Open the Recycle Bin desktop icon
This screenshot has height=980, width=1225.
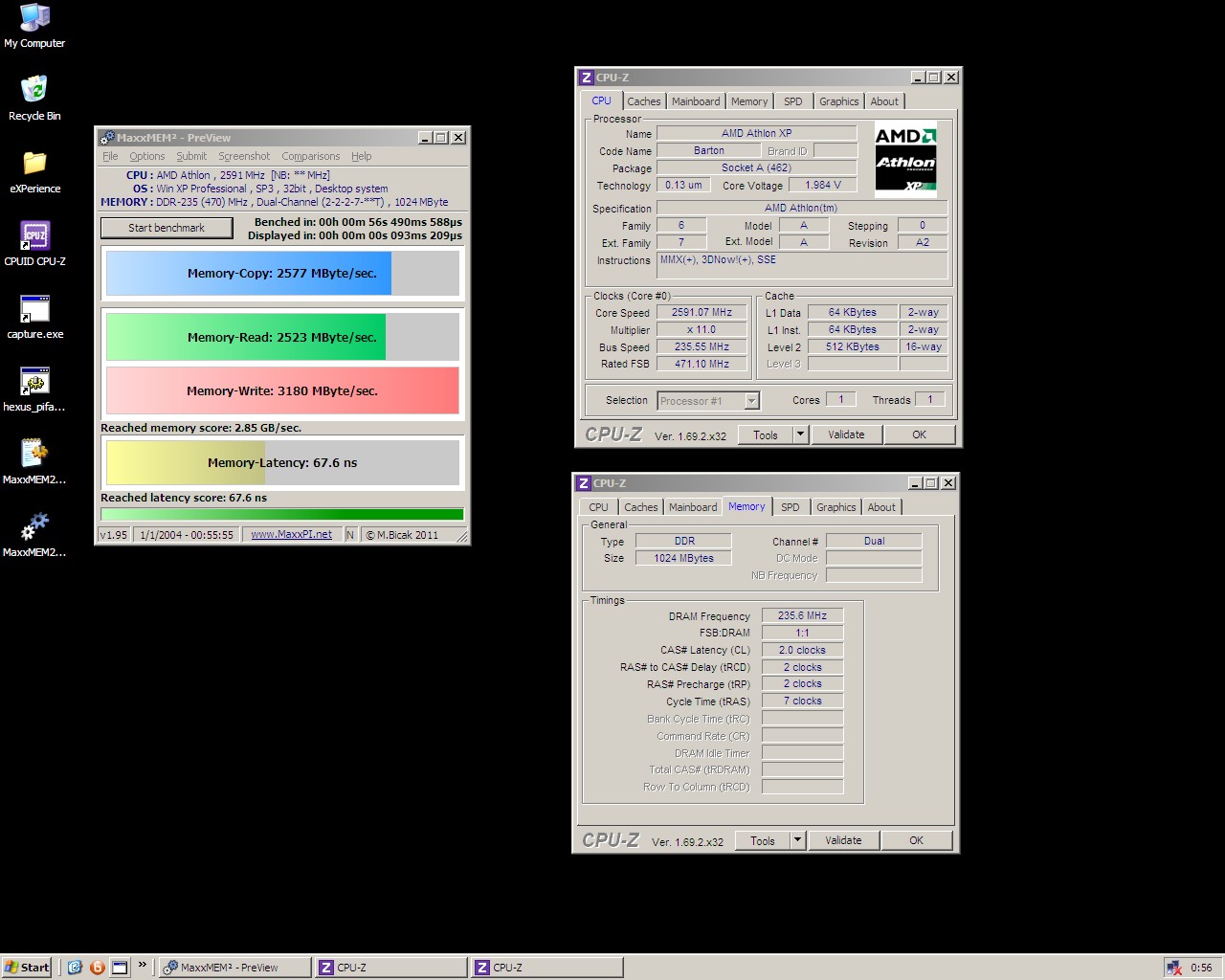tap(34, 99)
